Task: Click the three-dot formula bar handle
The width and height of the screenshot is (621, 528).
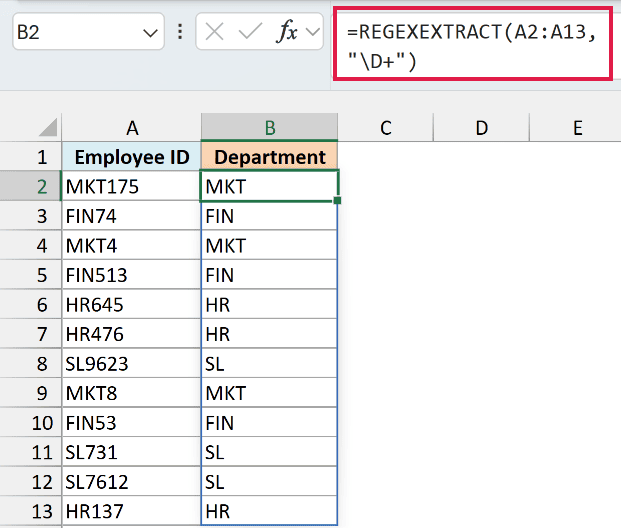Action: [x=180, y=32]
